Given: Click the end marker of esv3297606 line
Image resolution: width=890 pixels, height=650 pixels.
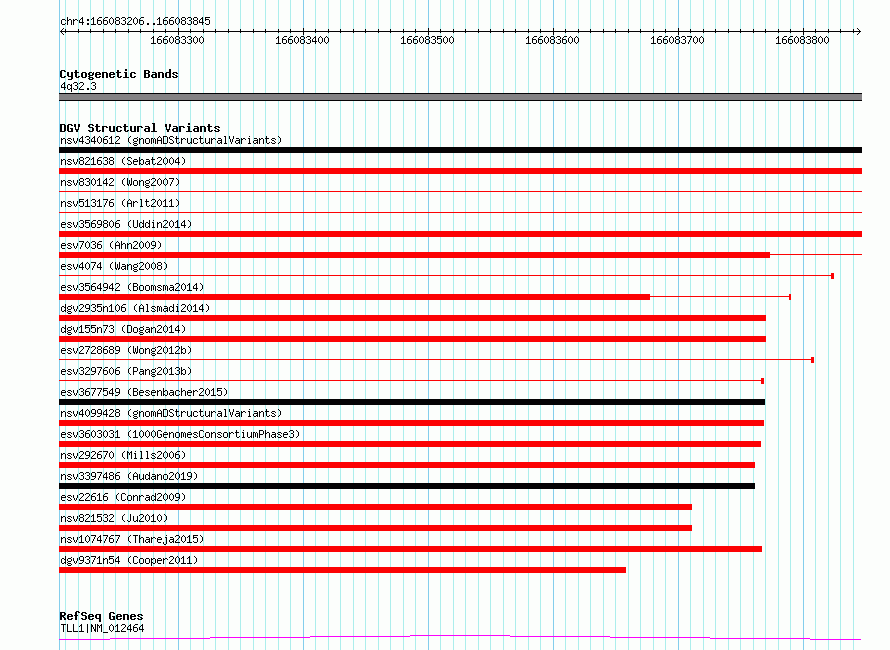Looking at the screenshot, I should 762,381.
